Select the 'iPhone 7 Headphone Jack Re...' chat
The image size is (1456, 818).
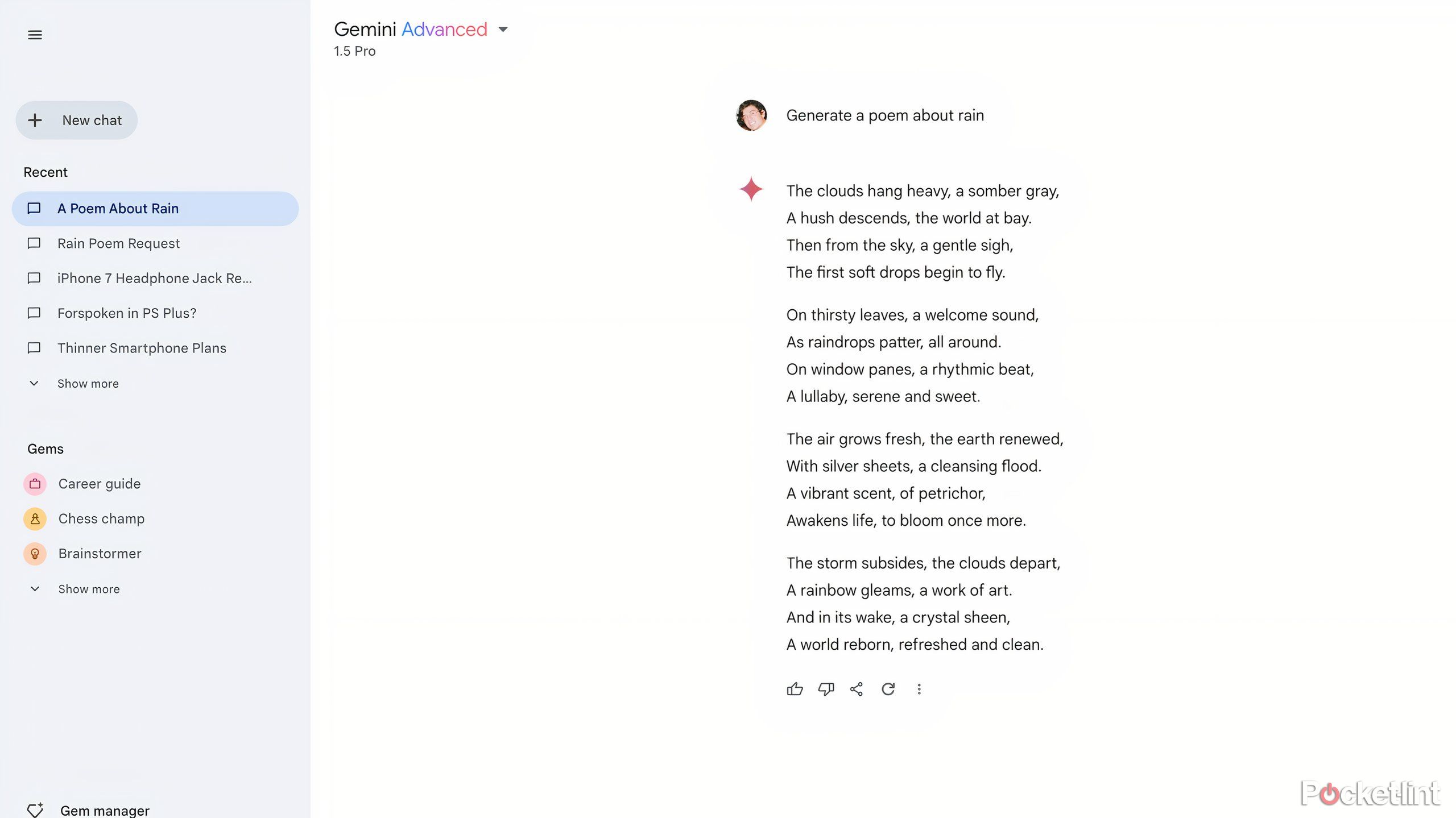154,278
